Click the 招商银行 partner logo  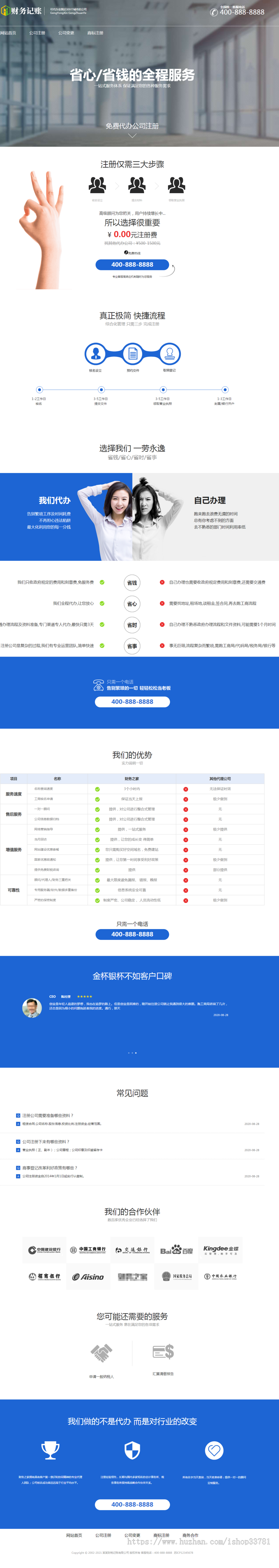click(x=44, y=1277)
